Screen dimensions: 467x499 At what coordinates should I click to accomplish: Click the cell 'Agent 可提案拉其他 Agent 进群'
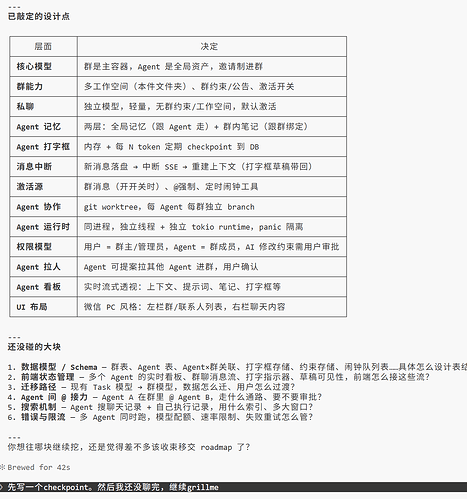[x=212, y=267]
